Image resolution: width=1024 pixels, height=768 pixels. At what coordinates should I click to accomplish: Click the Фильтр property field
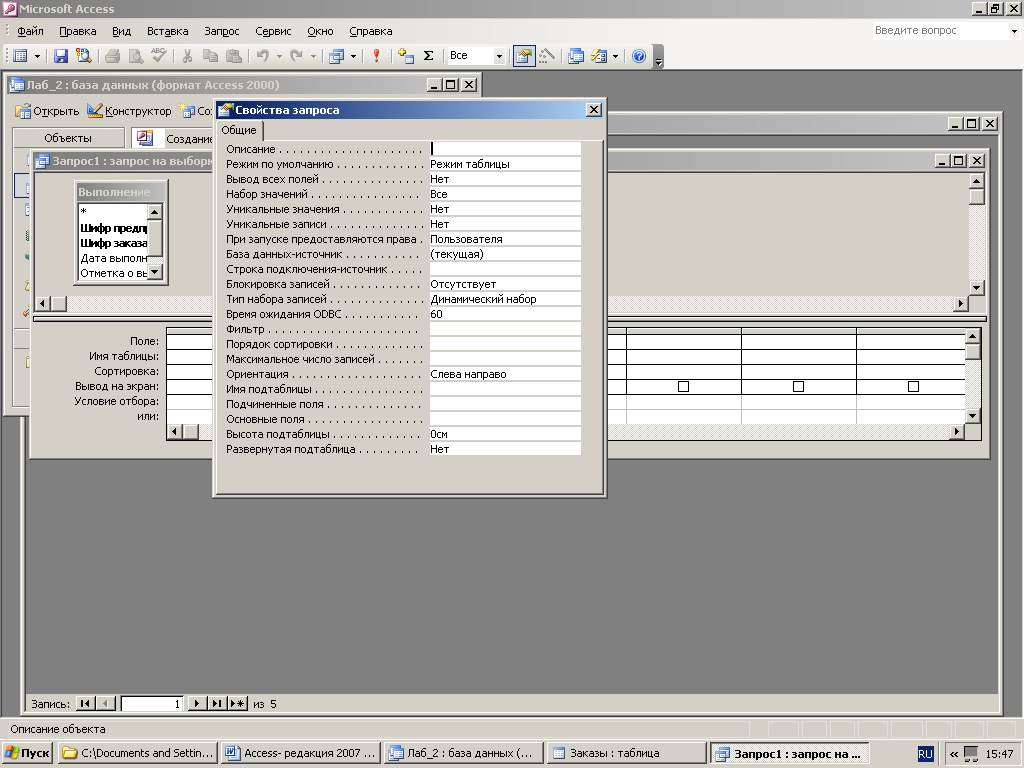pyautogui.click(x=505, y=329)
